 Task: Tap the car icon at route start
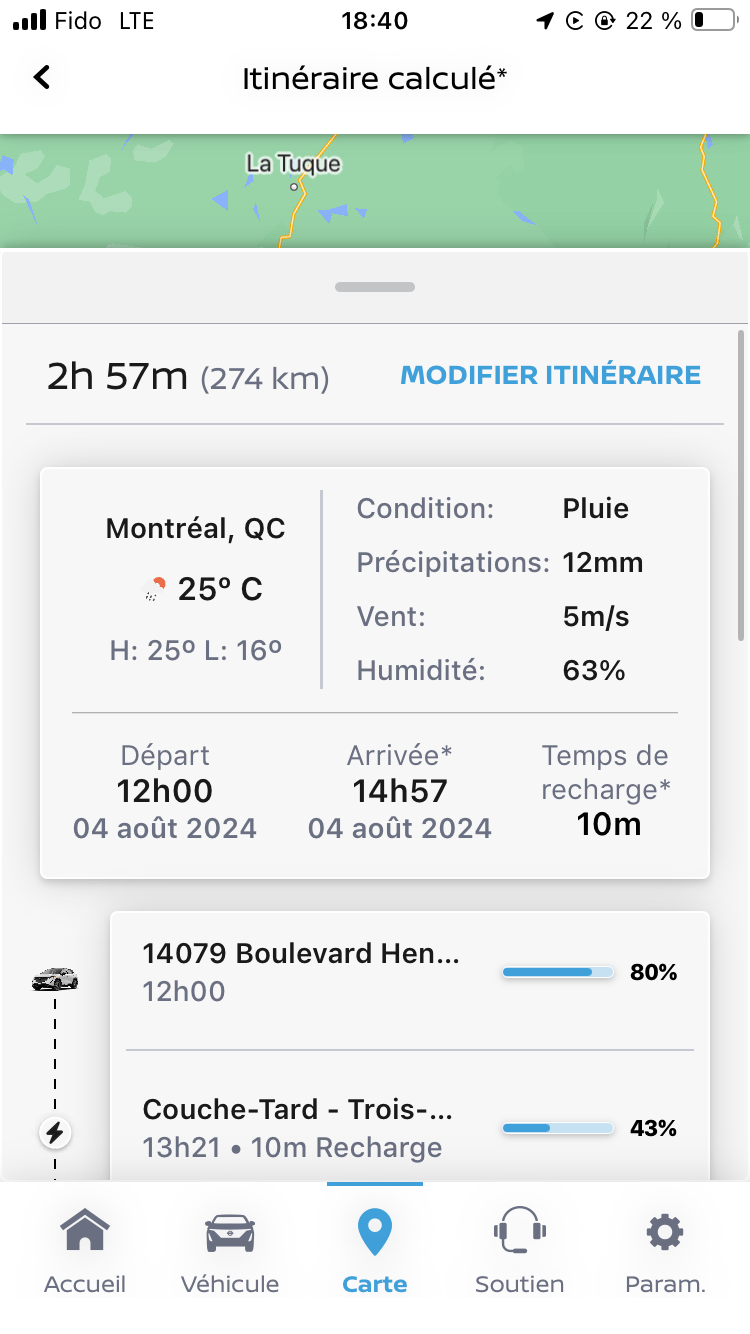click(x=55, y=979)
